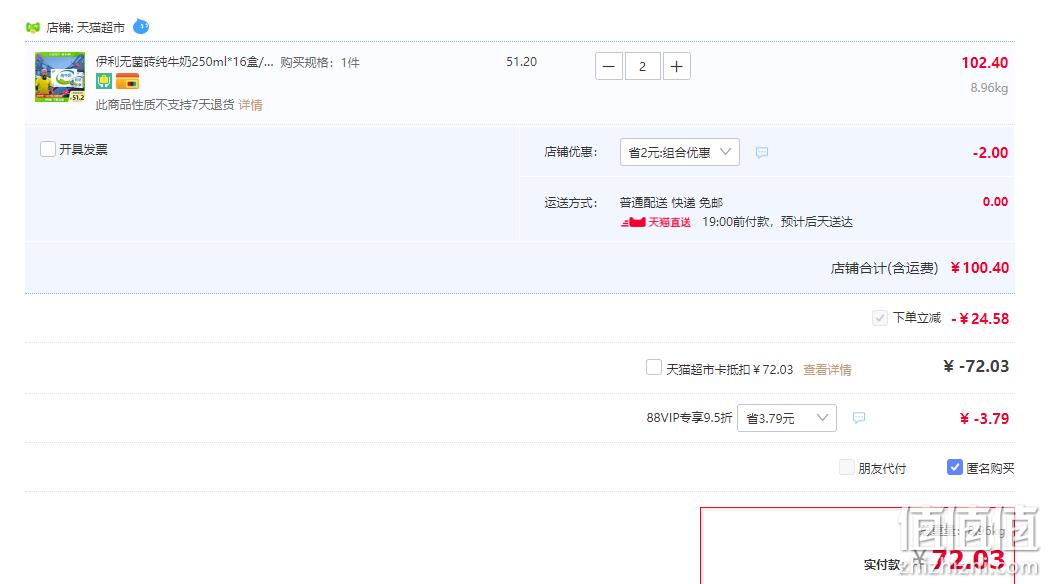1048x584 pixels.
Task: Open the blue chat bubble beside 天猫超市
Action: pos(141,27)
